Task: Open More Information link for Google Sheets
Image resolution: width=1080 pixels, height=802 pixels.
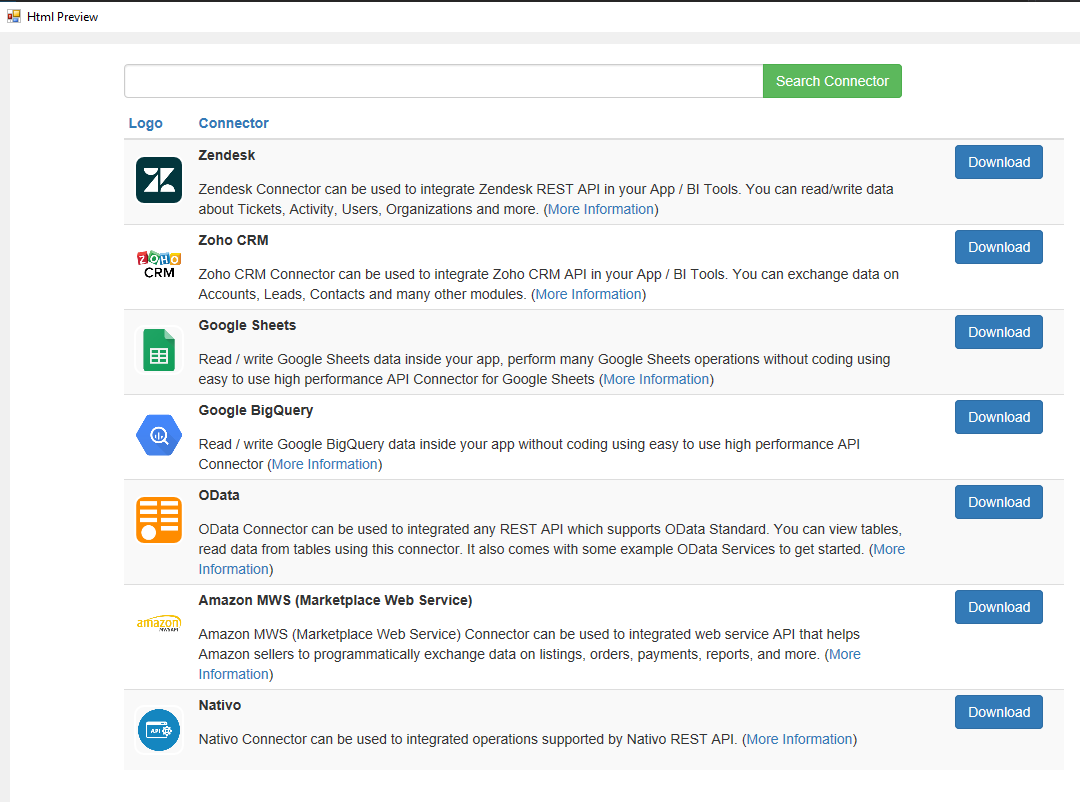Action: click(656, 379)
